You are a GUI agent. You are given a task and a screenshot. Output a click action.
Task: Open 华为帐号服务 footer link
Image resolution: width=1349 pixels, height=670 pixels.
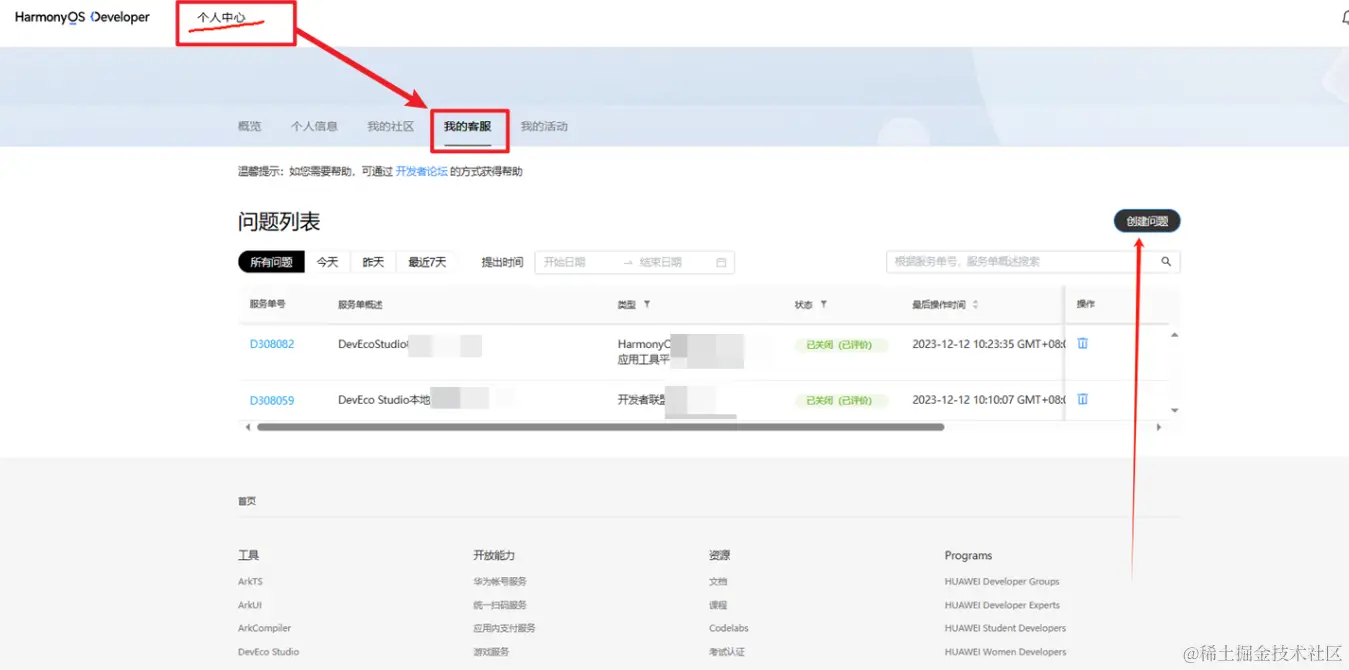coord(500,581)
